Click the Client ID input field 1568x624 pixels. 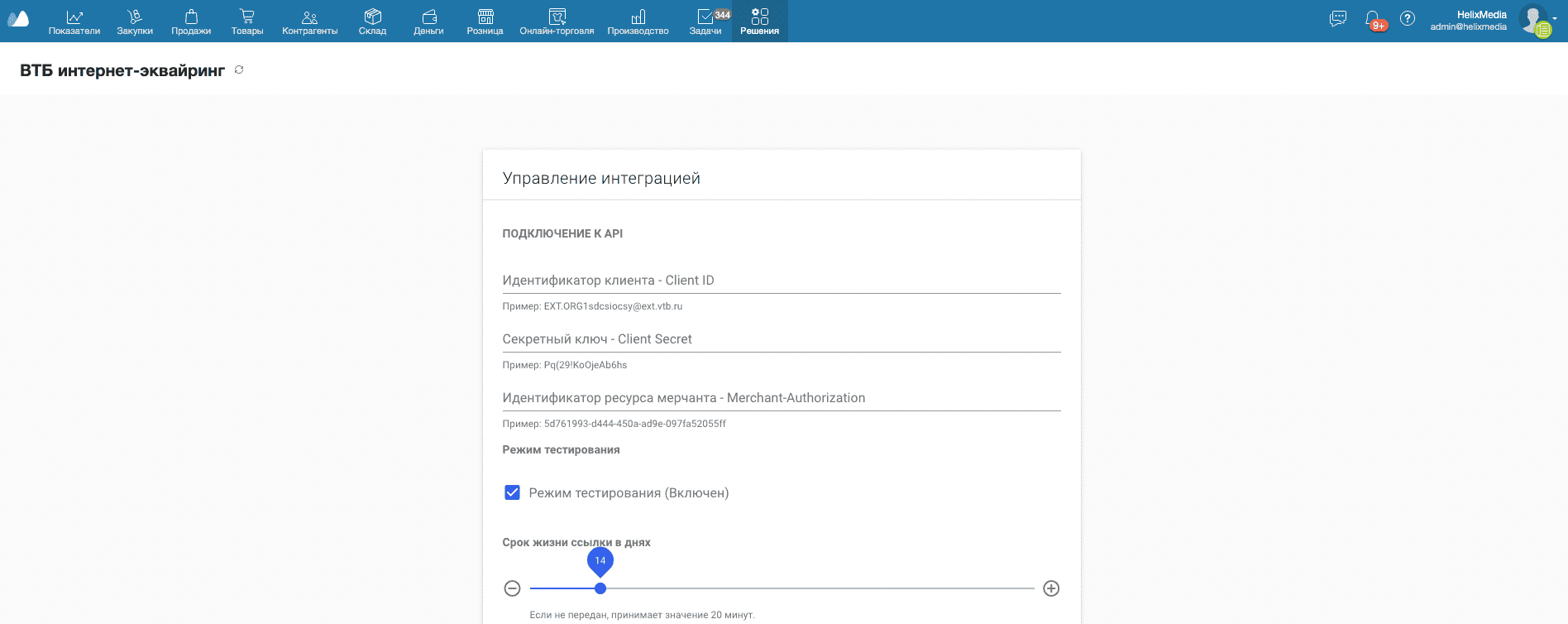click(x=782, y=281)
